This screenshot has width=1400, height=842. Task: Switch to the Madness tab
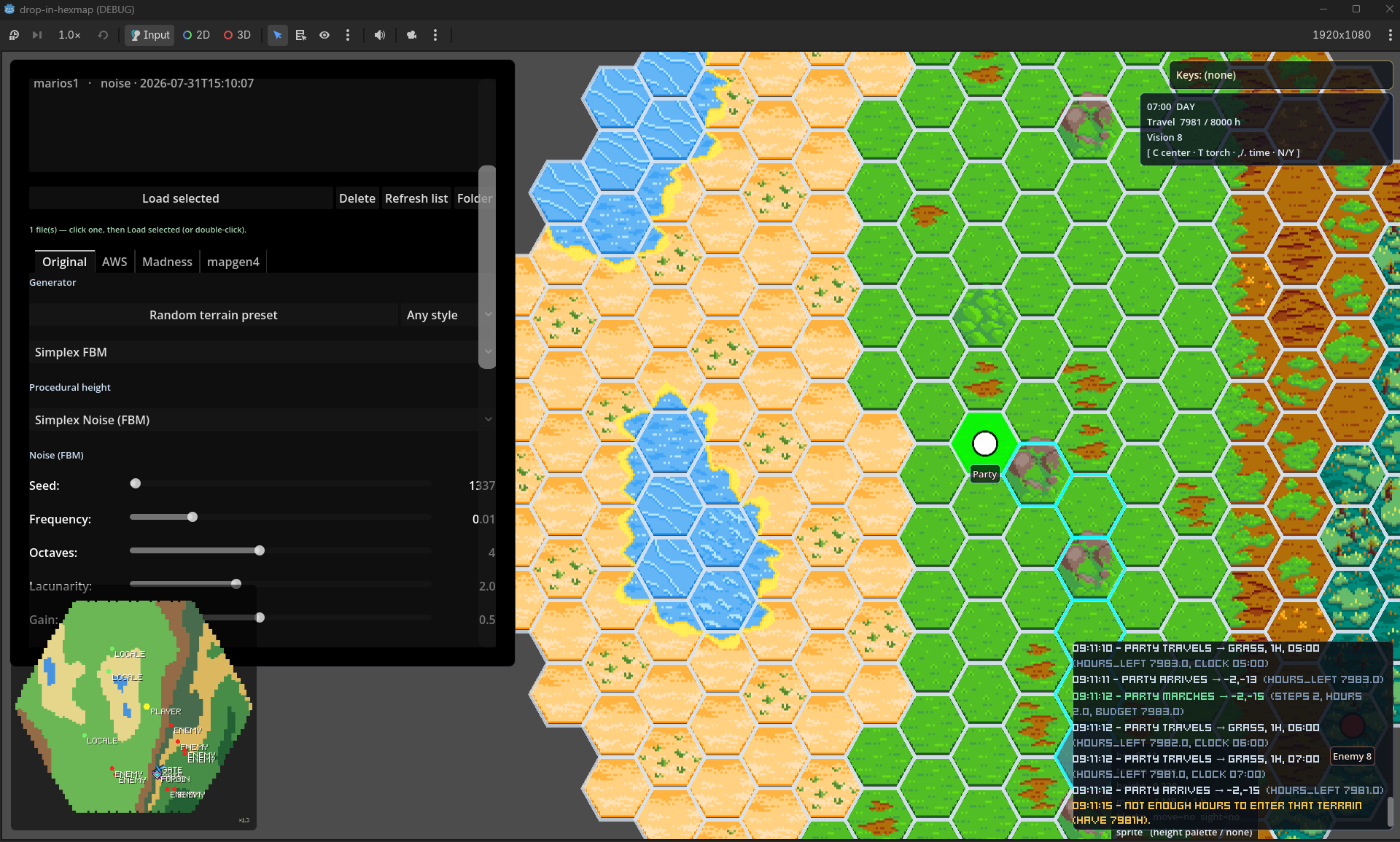coord(167,262)
